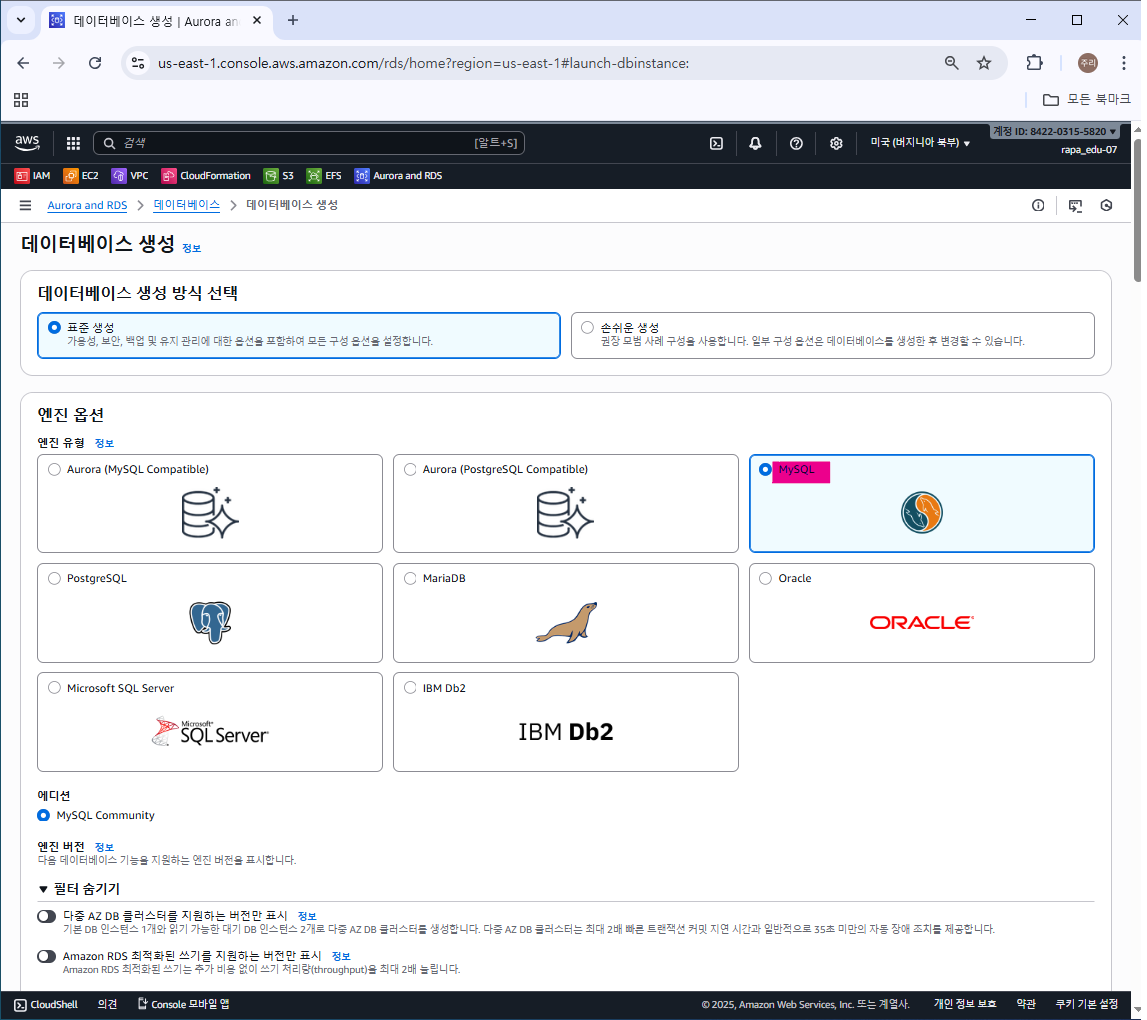The image size is (1147, 1020).
Task: Click the browser address bar URL
Action: pos(424,64)
